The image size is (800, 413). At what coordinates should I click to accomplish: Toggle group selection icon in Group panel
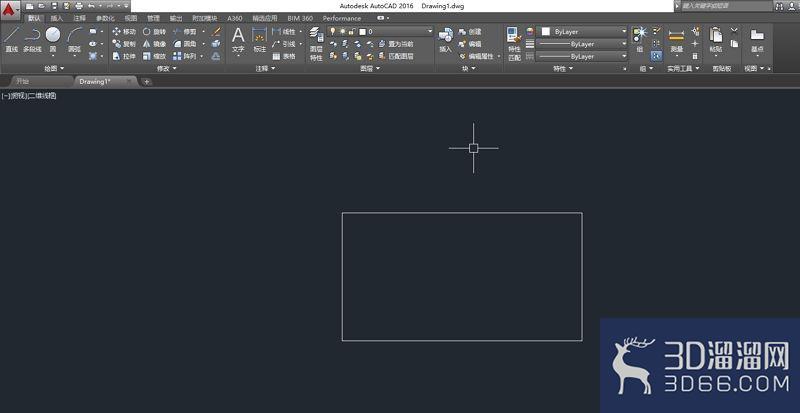click(657, 56)
